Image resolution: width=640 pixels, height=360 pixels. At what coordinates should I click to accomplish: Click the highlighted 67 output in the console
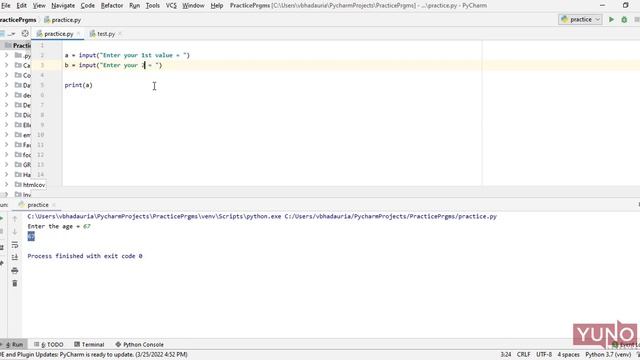click(31, 236)
